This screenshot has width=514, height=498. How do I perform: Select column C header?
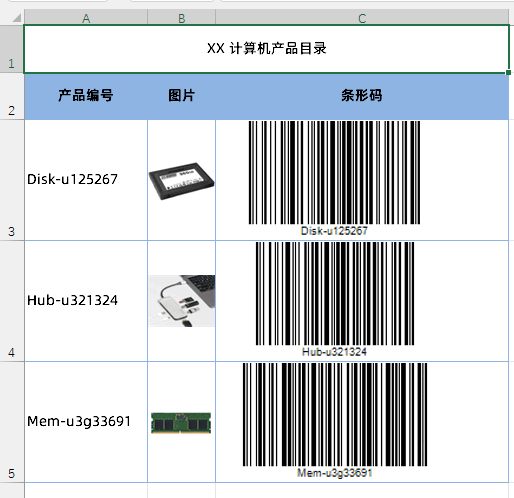362,18
